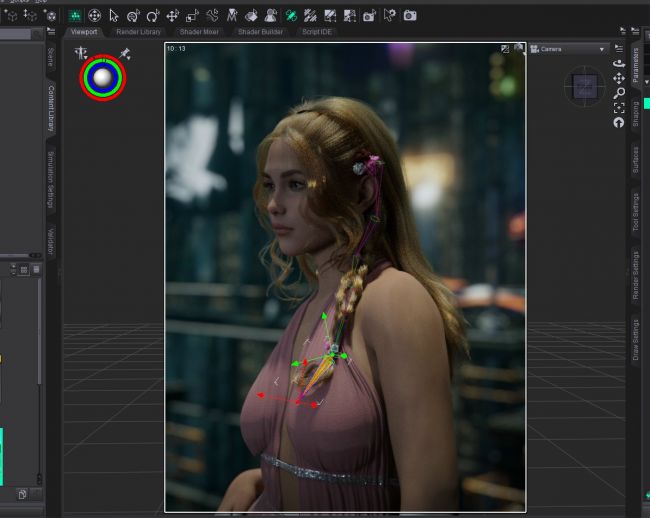Open the viewport options menu beside Camera
Viewport: 650px width, 518px height.
[620, 48]
